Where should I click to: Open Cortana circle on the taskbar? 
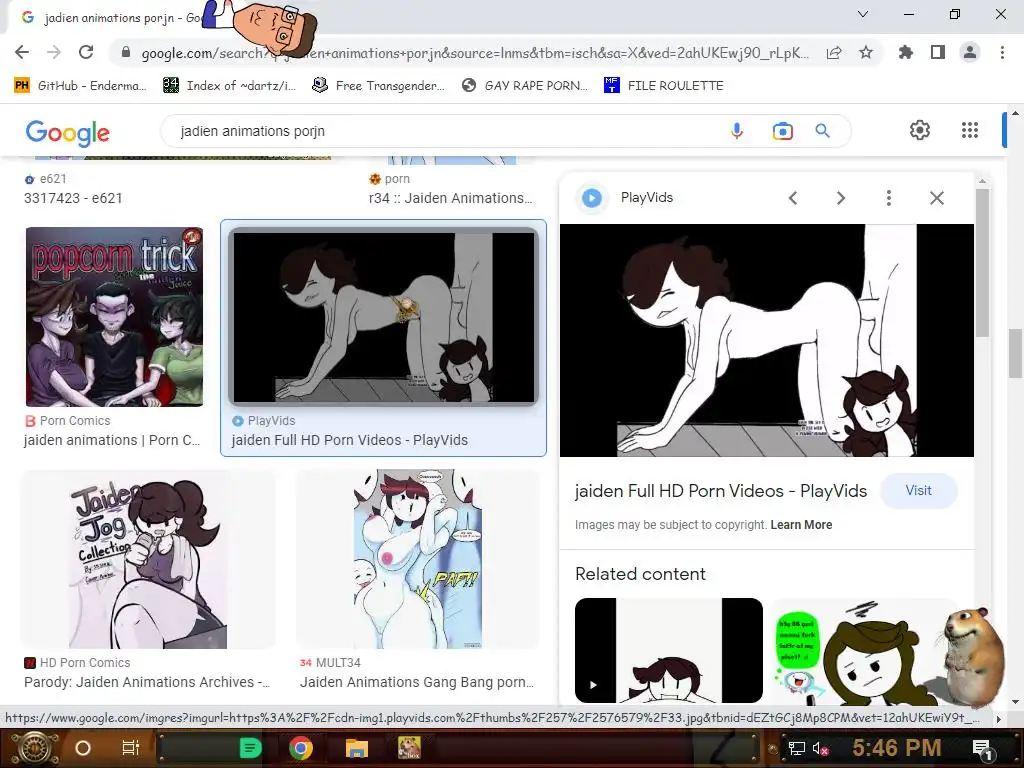point(83,748)
